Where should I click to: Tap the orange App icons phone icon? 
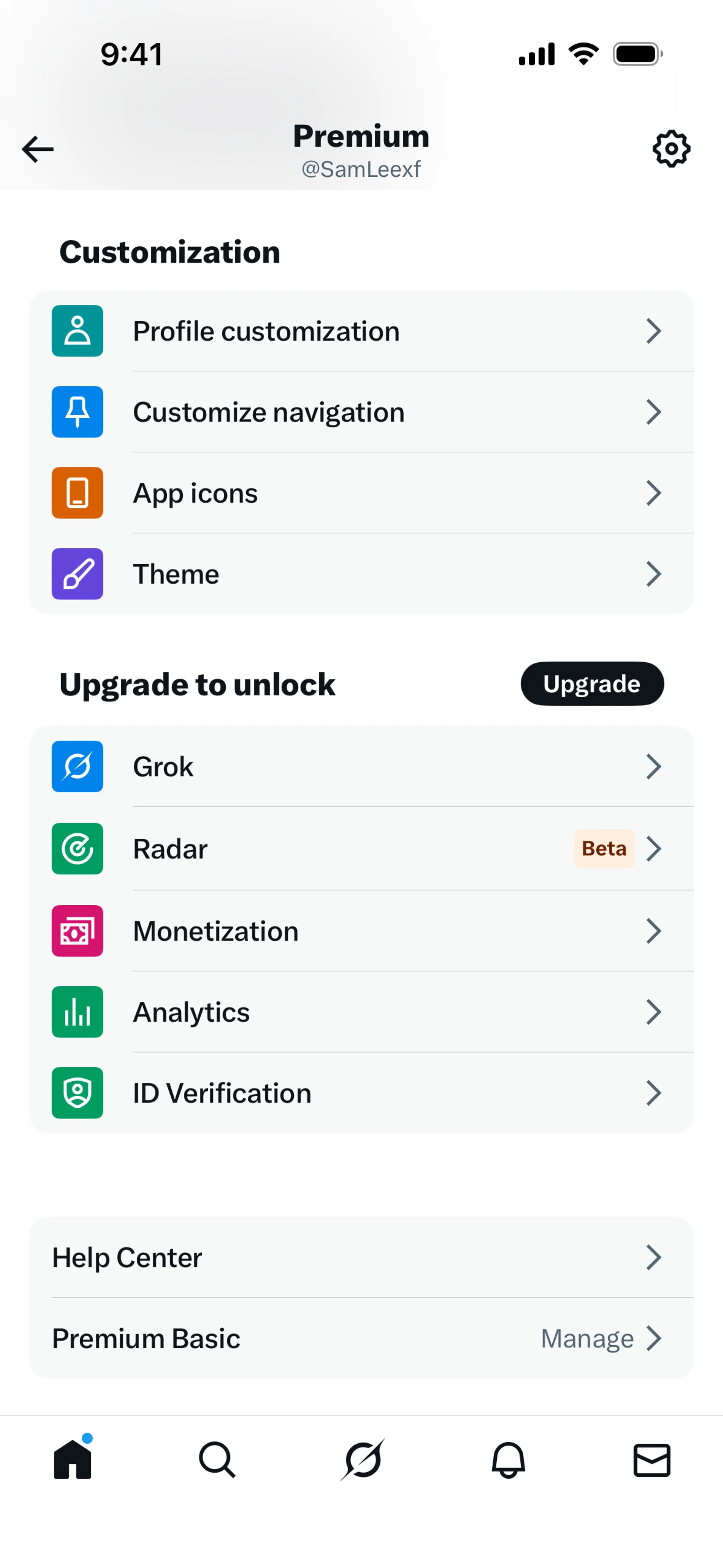click(77, 492)
